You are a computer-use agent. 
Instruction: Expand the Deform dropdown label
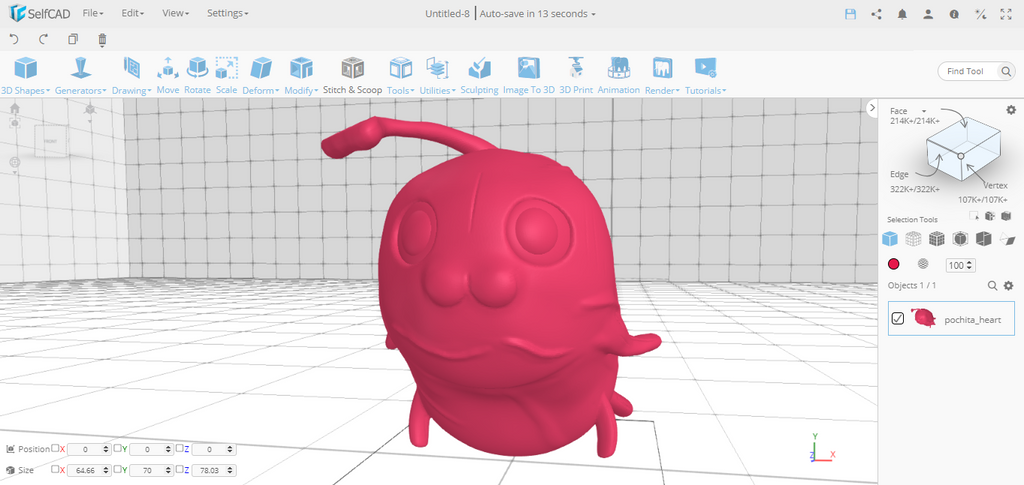(x=261, y=90)
